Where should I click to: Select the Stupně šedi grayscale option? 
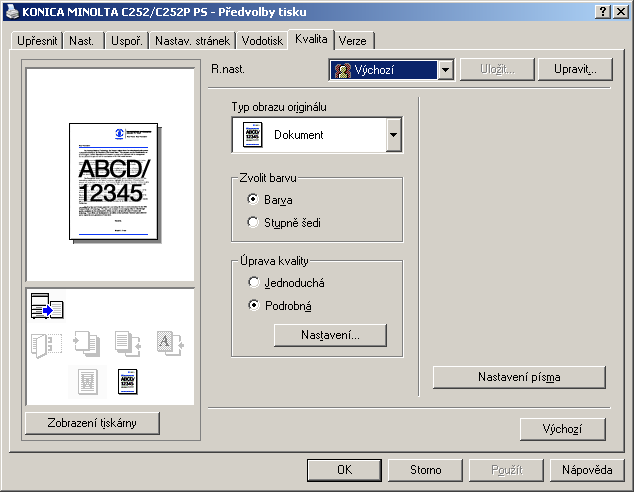(284, 222)
